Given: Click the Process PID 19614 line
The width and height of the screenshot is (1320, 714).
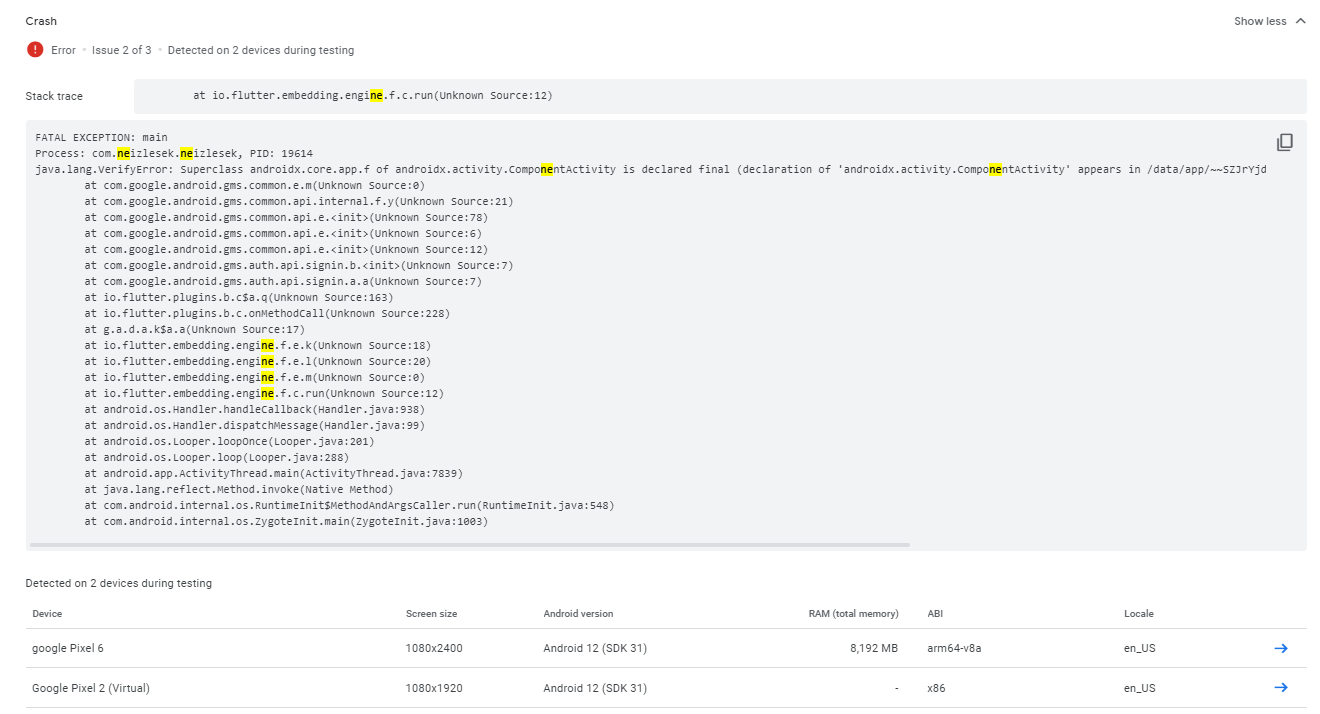Looking at the screenshot, I should pos(174,153).
